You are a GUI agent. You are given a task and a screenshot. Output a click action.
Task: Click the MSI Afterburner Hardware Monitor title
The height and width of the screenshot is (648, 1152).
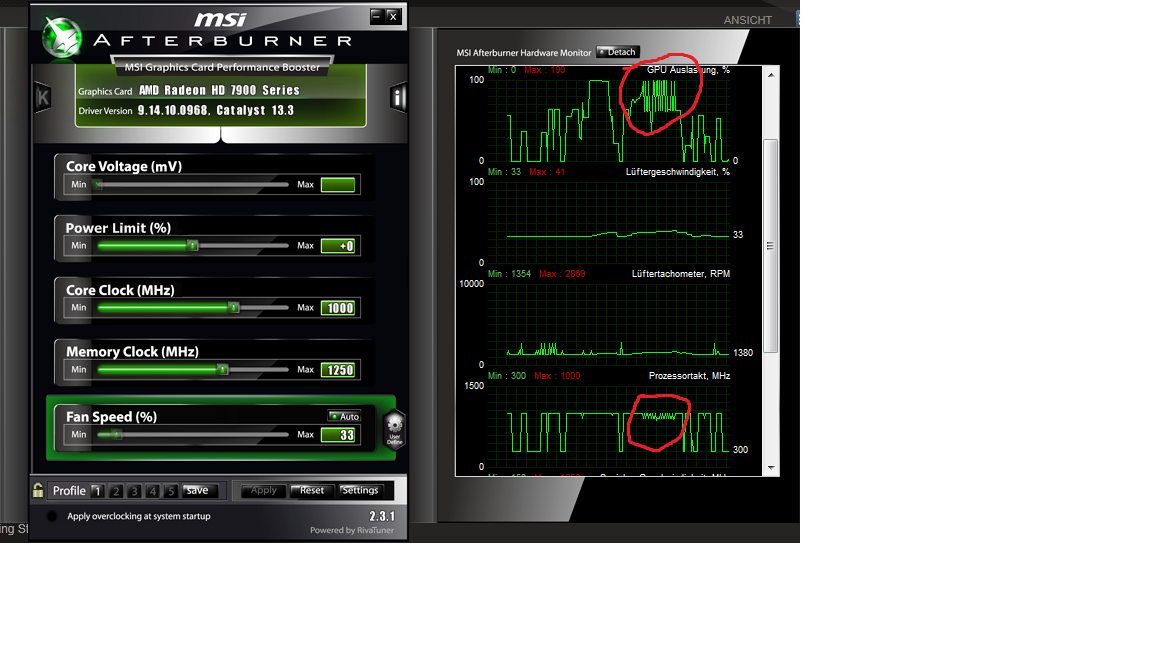(x=524, y=53)
